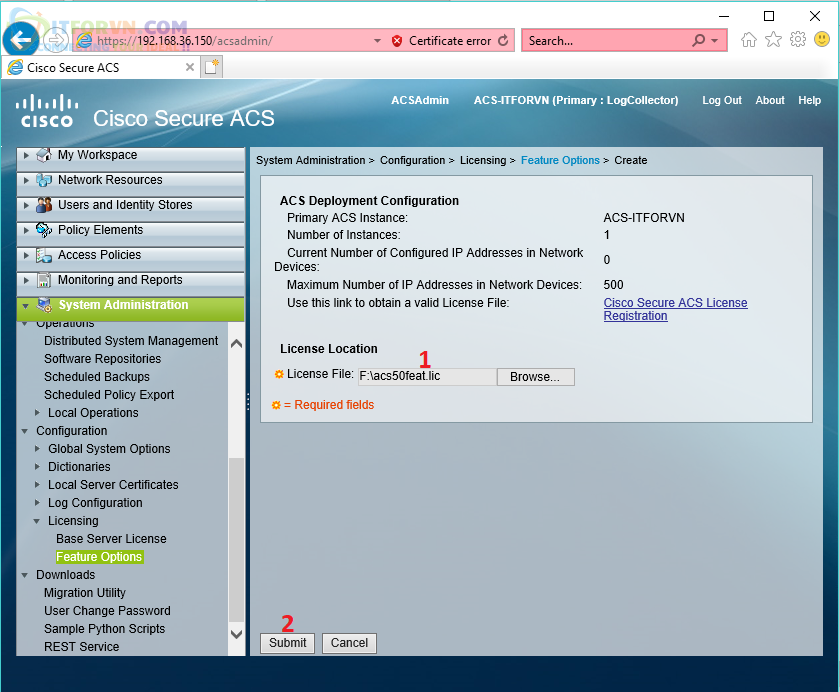Click the License File path field
The image size is (840, 692).
click(426, 377)
